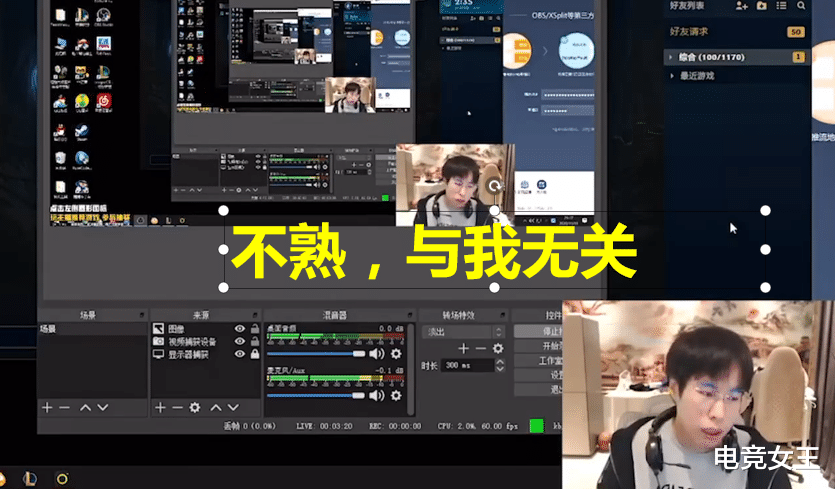The image size is (835, 489).
Task: Open the 淡出 transition dropdown
Action: [x=463, y=332]
